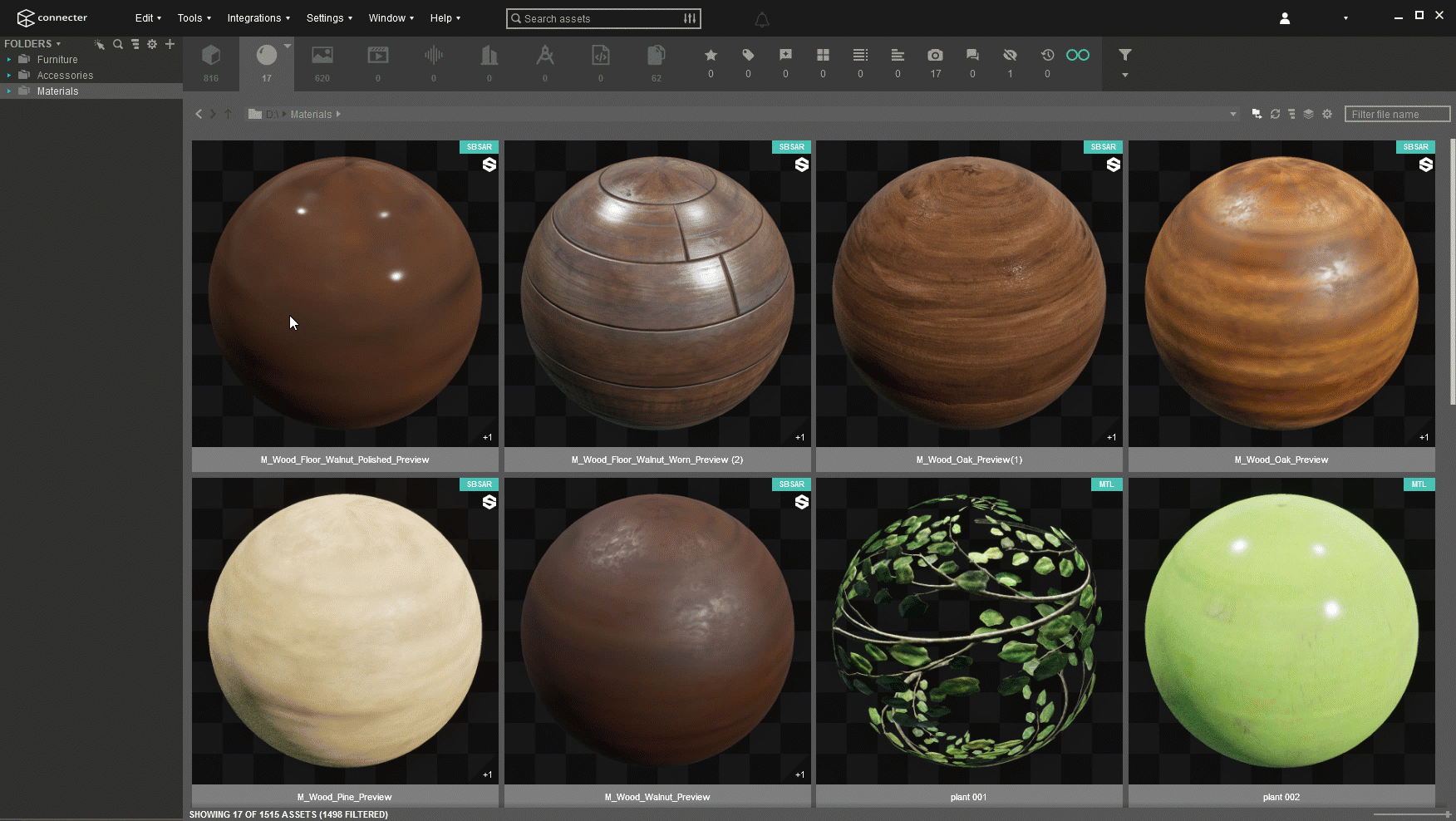Toggle the camera preview filter showing 17
Image resolution: width=1456 pixels, height=821 pixels.
[x=935, y=55]
